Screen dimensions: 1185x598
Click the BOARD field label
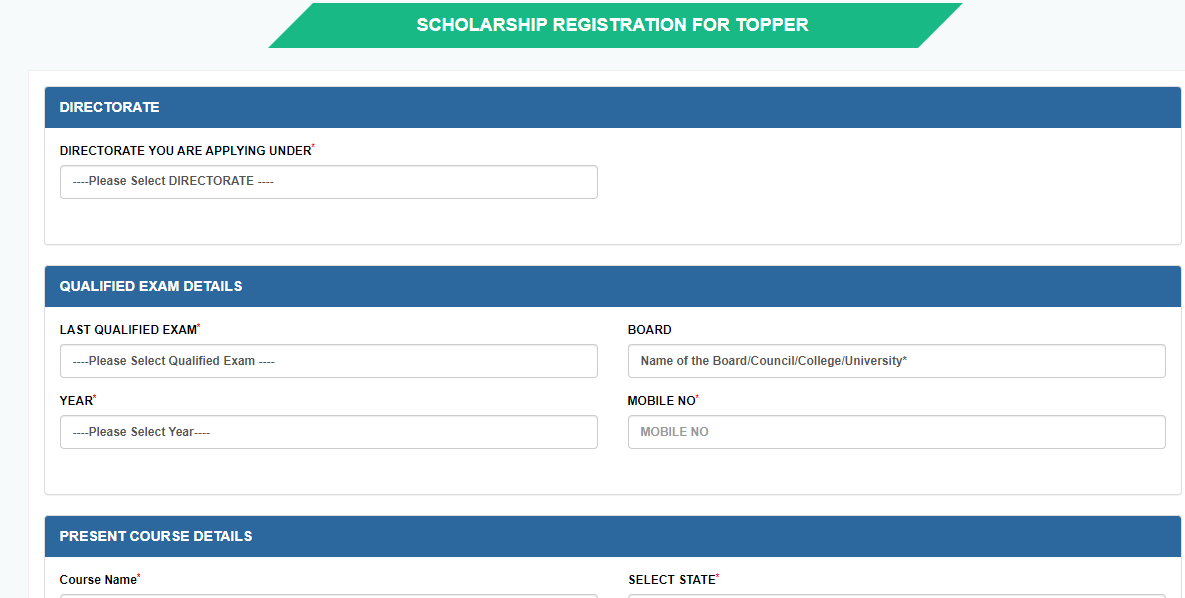649,330
